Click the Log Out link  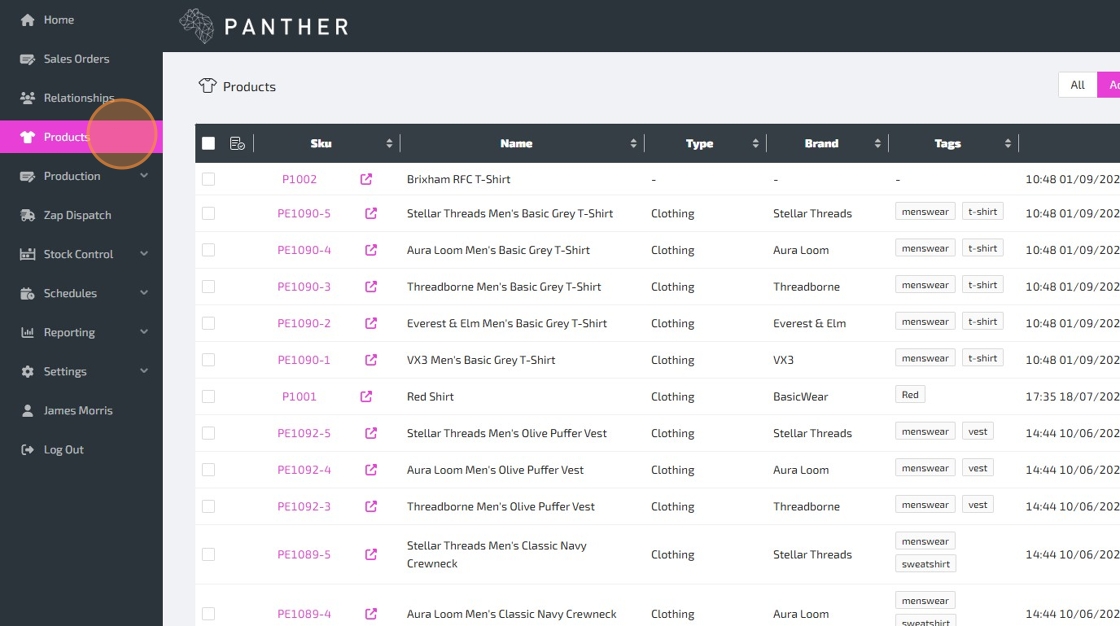[x=64, y=449]
